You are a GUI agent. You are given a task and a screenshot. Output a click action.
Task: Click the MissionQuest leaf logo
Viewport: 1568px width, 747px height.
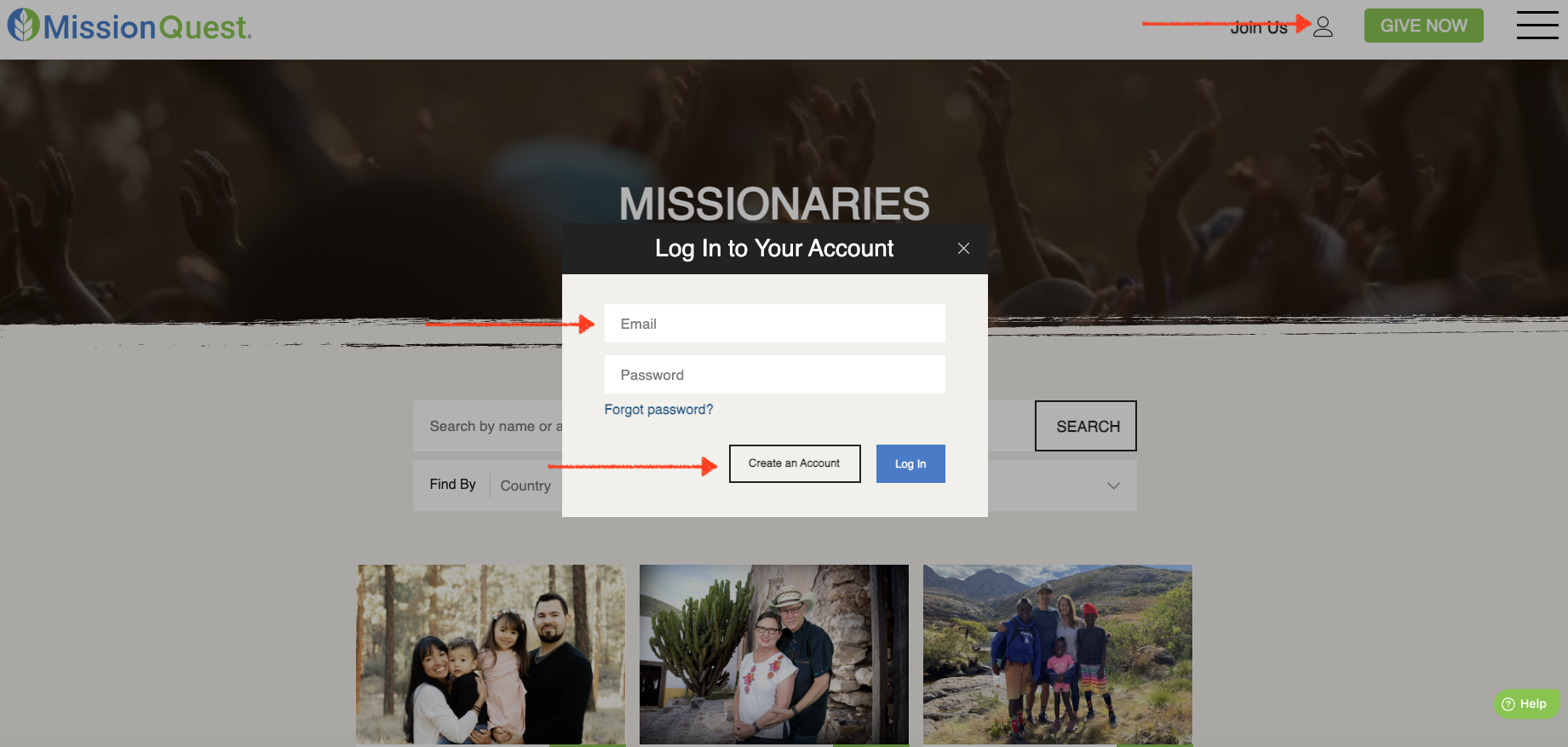coord(23,25)
